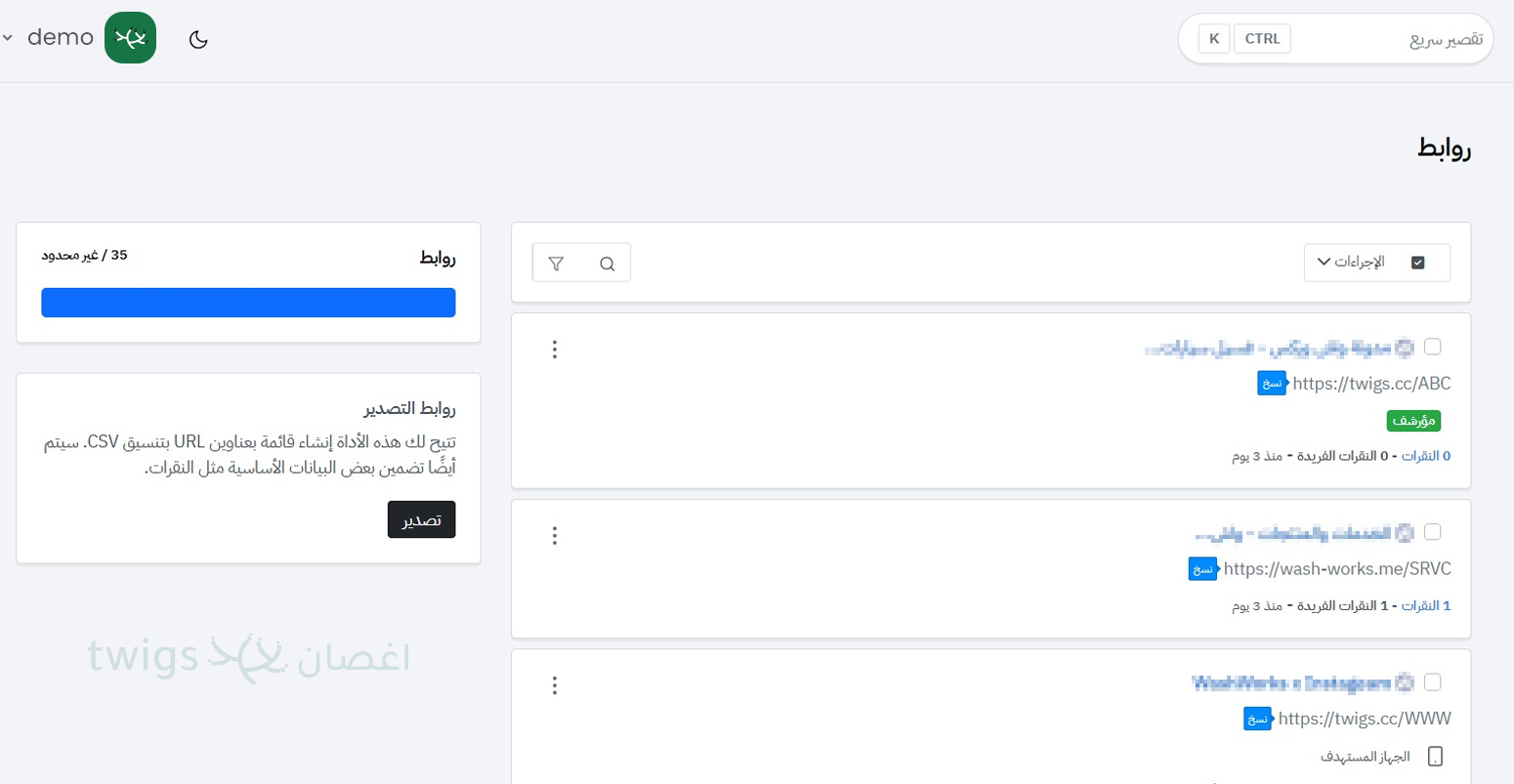The image size is (1514, 784).
Task: Open three-dot menu for twigs.cc/WWW link
Action: point(555,685)
